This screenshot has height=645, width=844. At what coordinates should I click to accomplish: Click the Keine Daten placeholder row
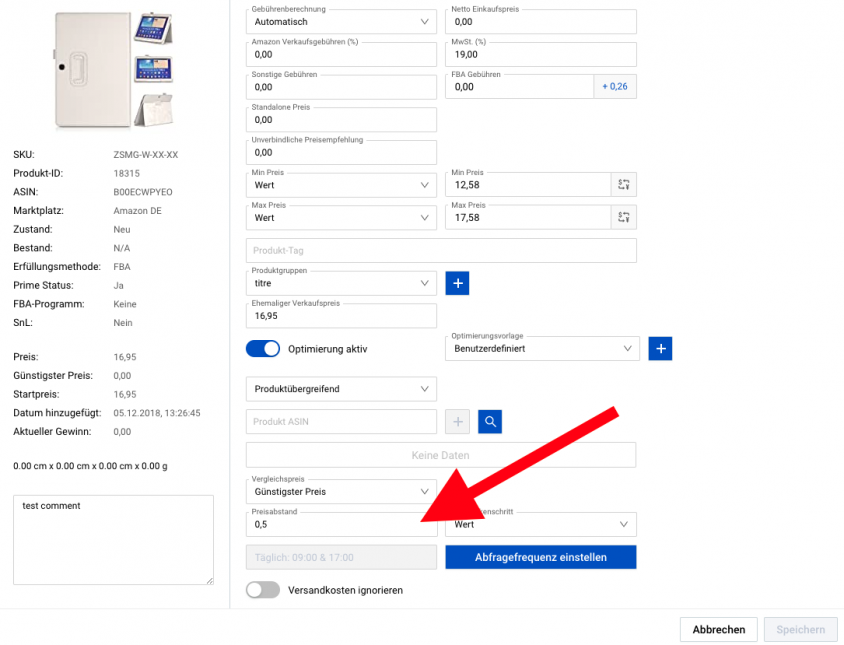441,455
